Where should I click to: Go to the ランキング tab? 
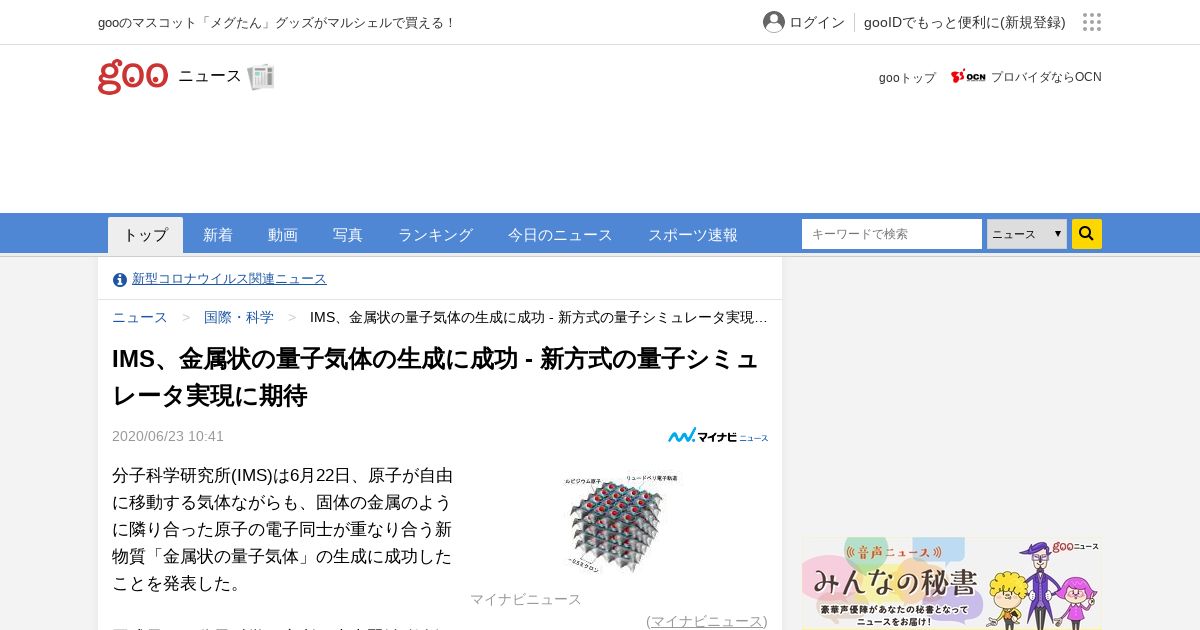[435, 235]
